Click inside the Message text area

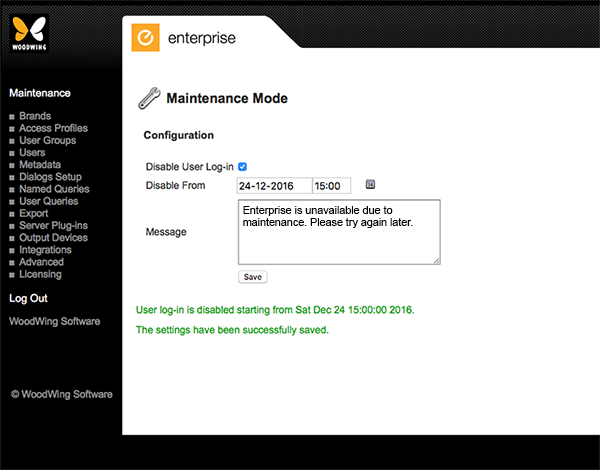(x=339, y=232)
